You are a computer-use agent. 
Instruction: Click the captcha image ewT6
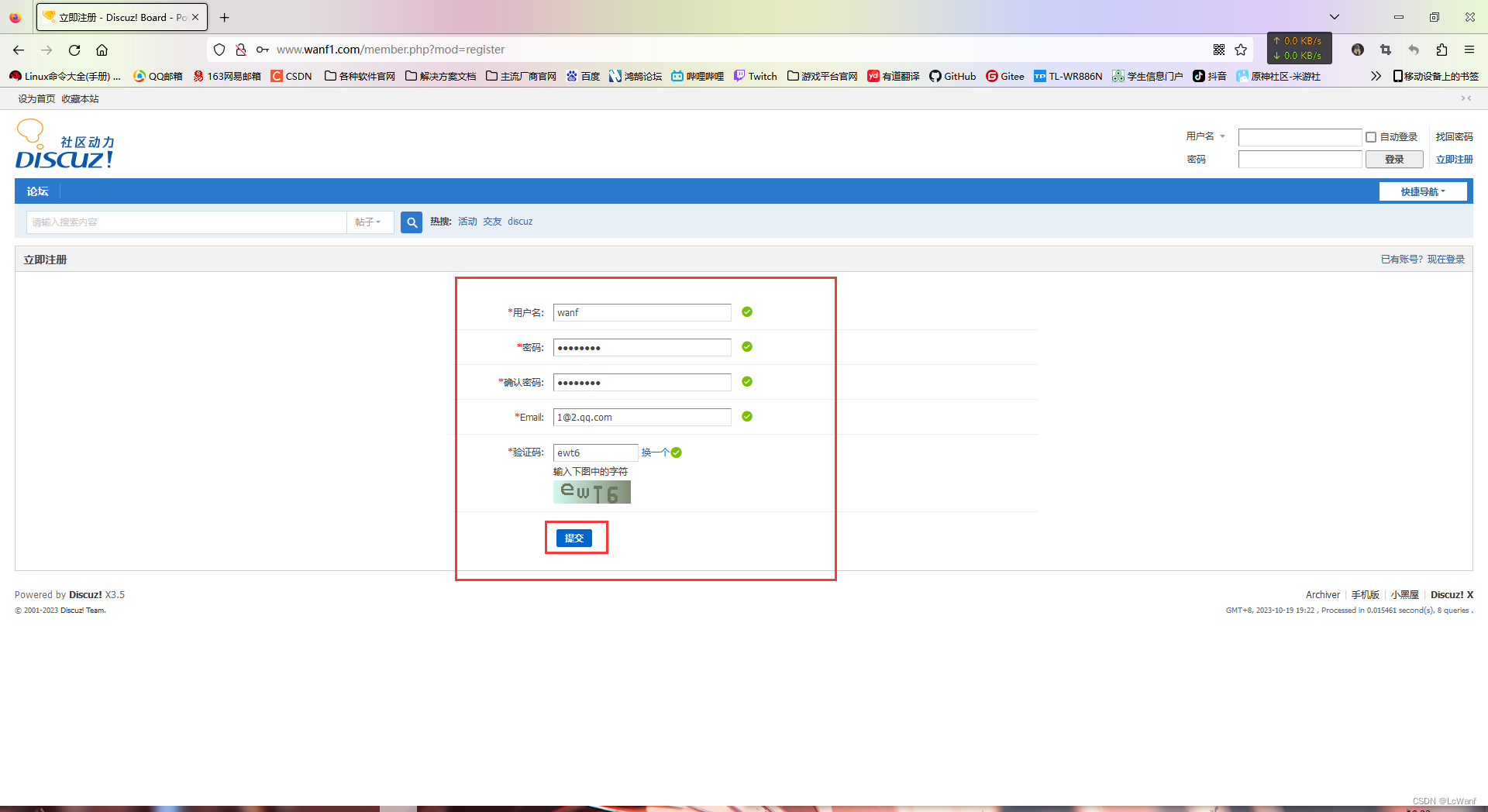tap(592, 492)
